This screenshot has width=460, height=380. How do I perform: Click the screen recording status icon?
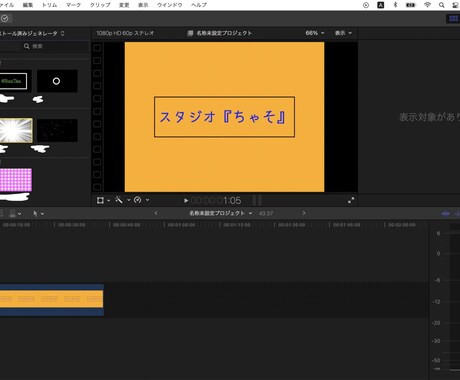(x=366, y=5)
